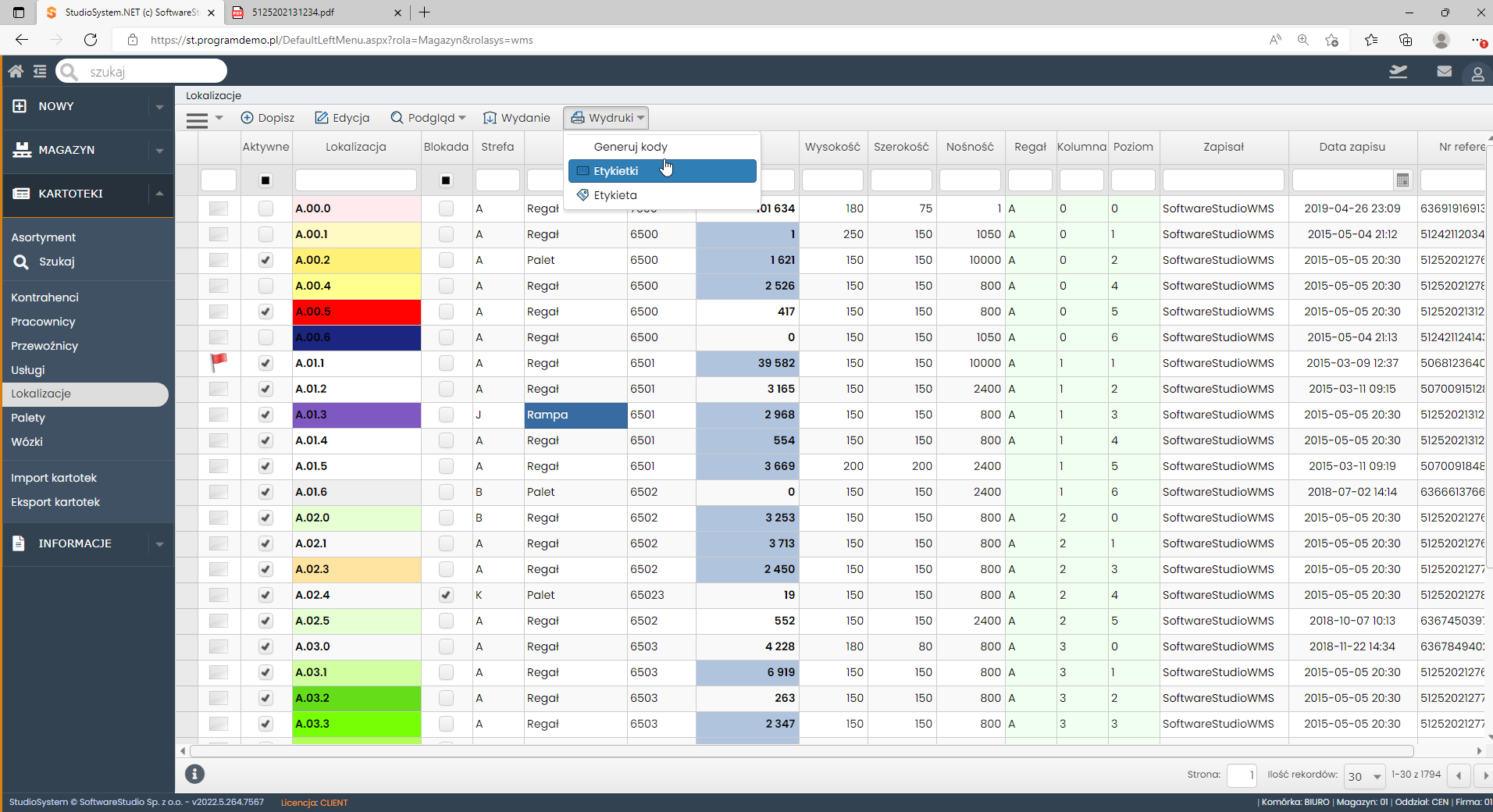Toggle the Blokada filter checkbox in the header row
The image size is (1493, 812).
coord(446,180)
